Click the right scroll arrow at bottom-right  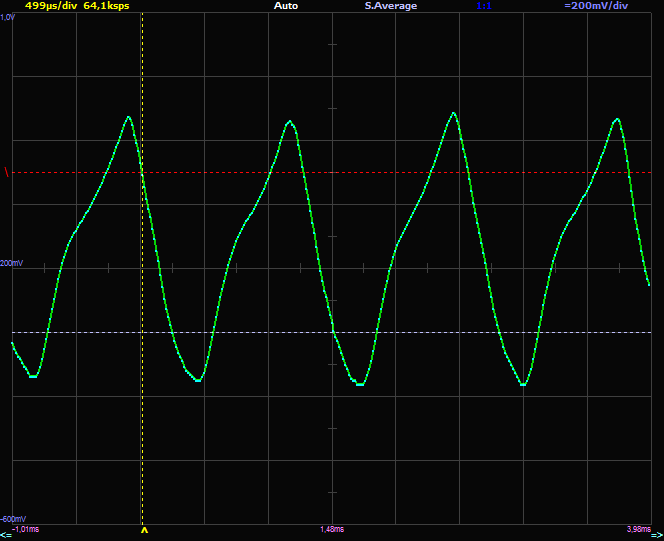(x=657, y=536)
